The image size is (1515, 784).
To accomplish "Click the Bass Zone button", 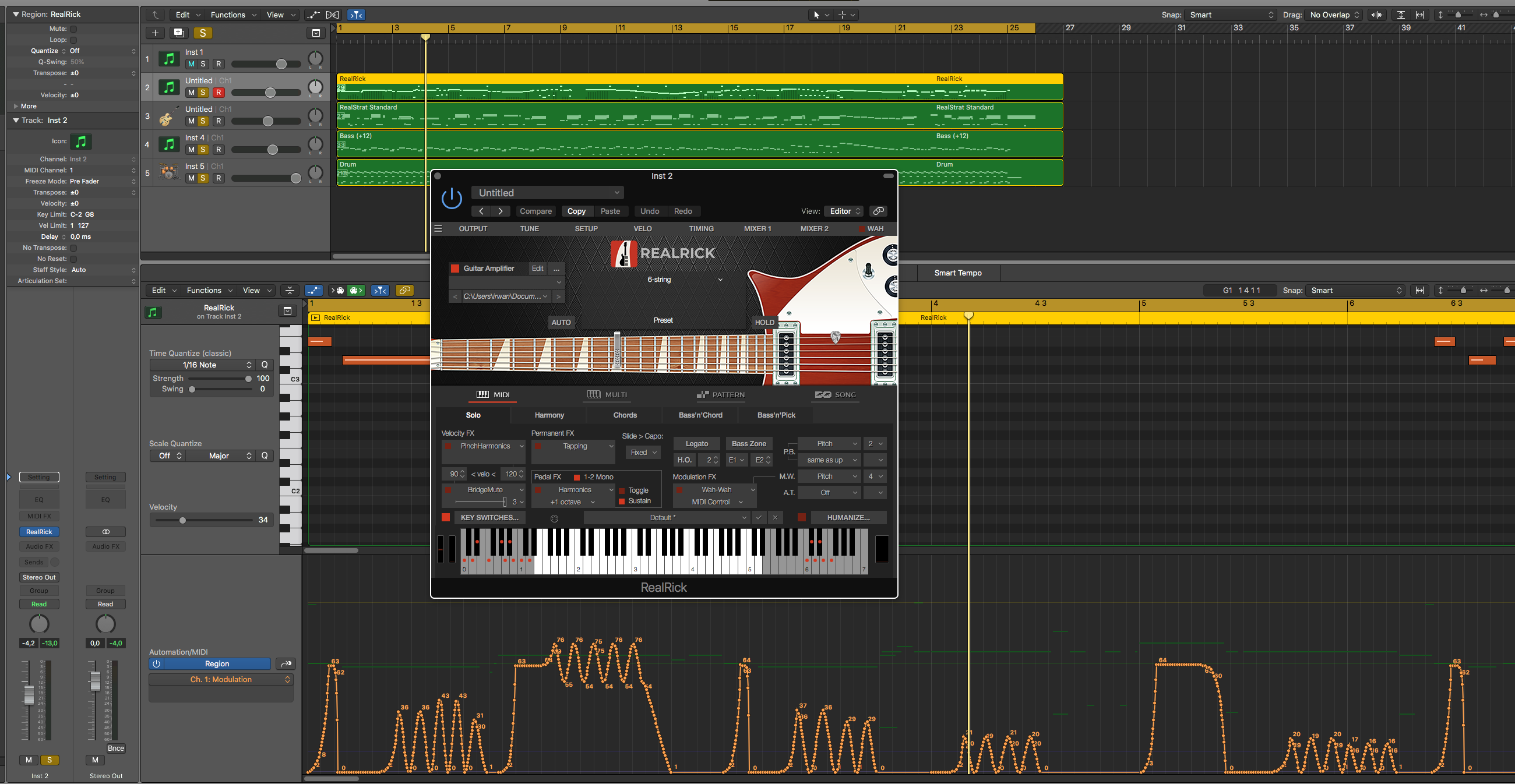I will click(x=749, y=444).
